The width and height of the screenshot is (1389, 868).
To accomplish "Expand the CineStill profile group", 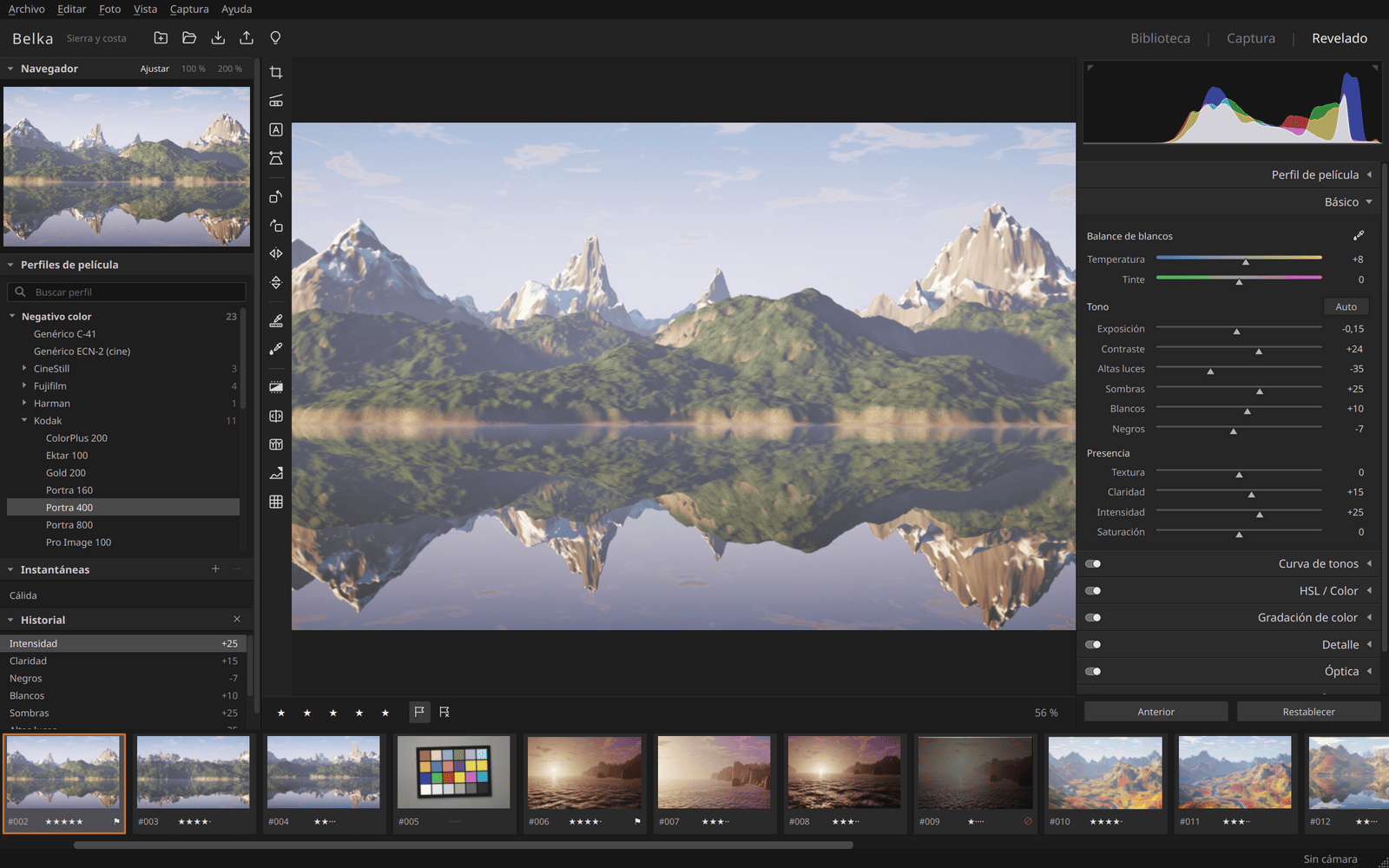I will coord(24,368).
